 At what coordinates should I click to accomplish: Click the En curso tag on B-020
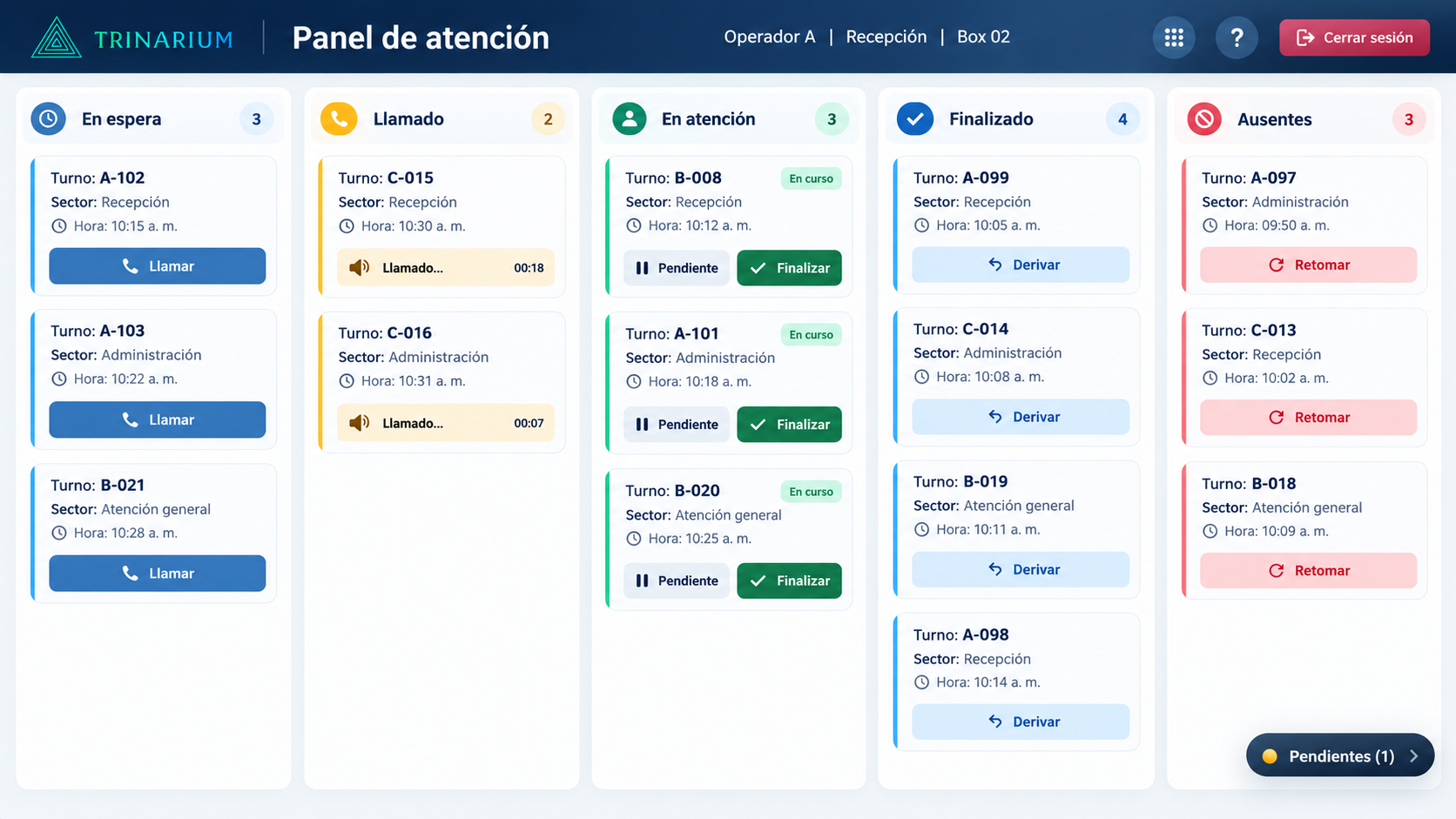(x=811, y=492)
